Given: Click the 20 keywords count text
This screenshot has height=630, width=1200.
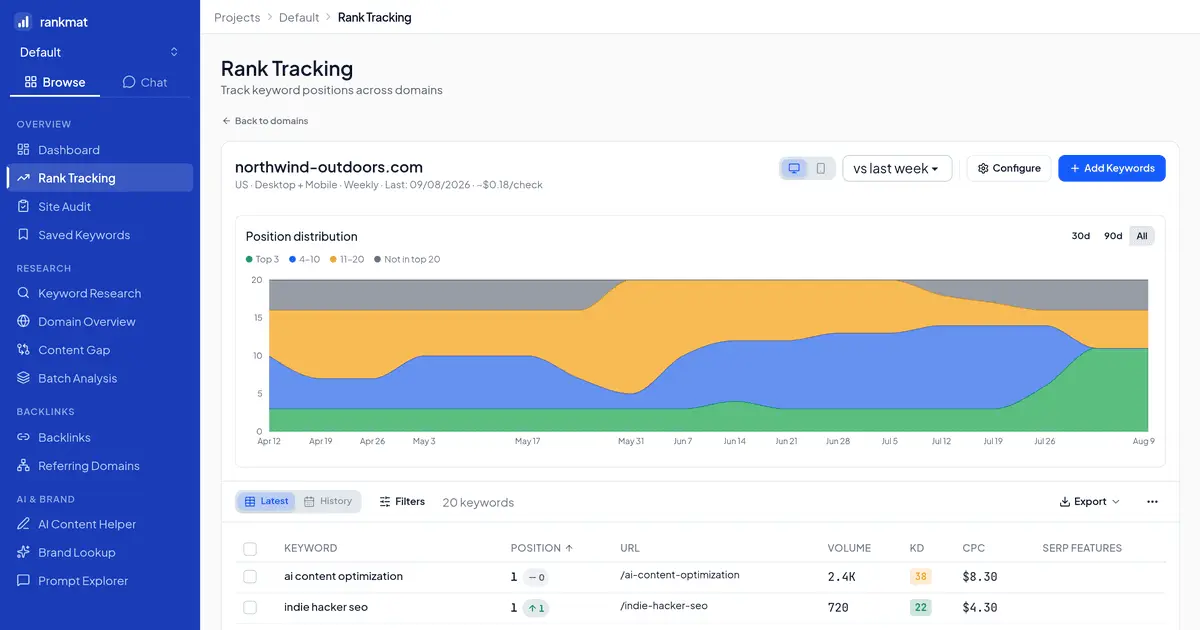Looking at the screenshot, I should point(478,502).
